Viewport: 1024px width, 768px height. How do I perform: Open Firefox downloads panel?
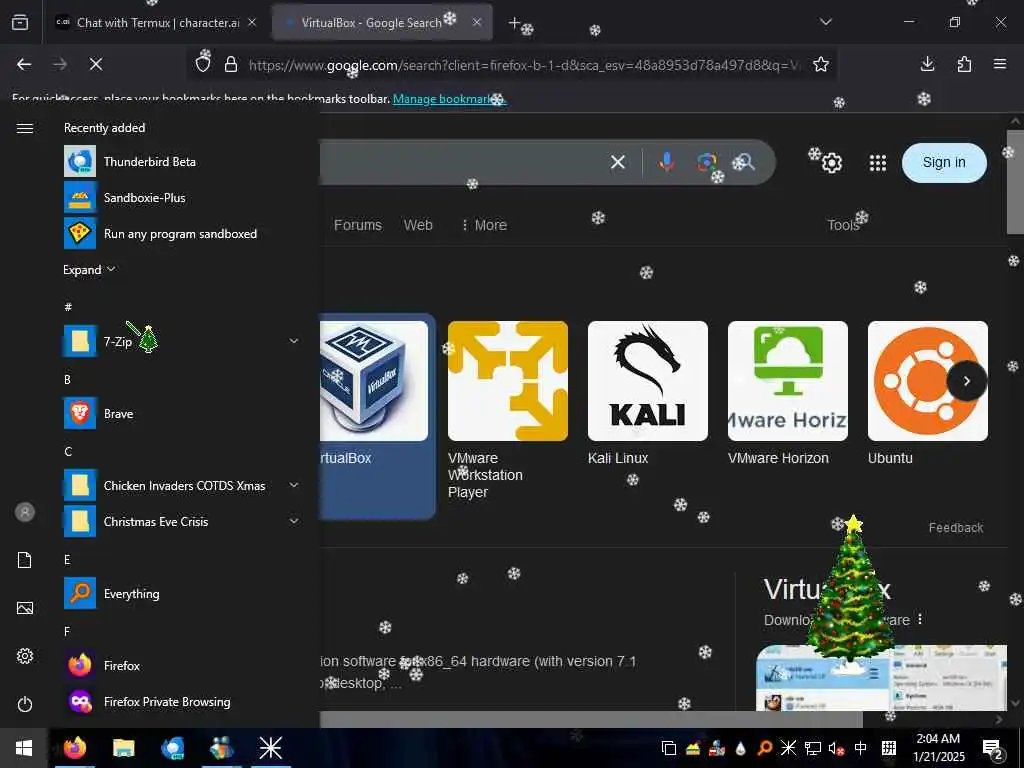(x=927, y=64)
